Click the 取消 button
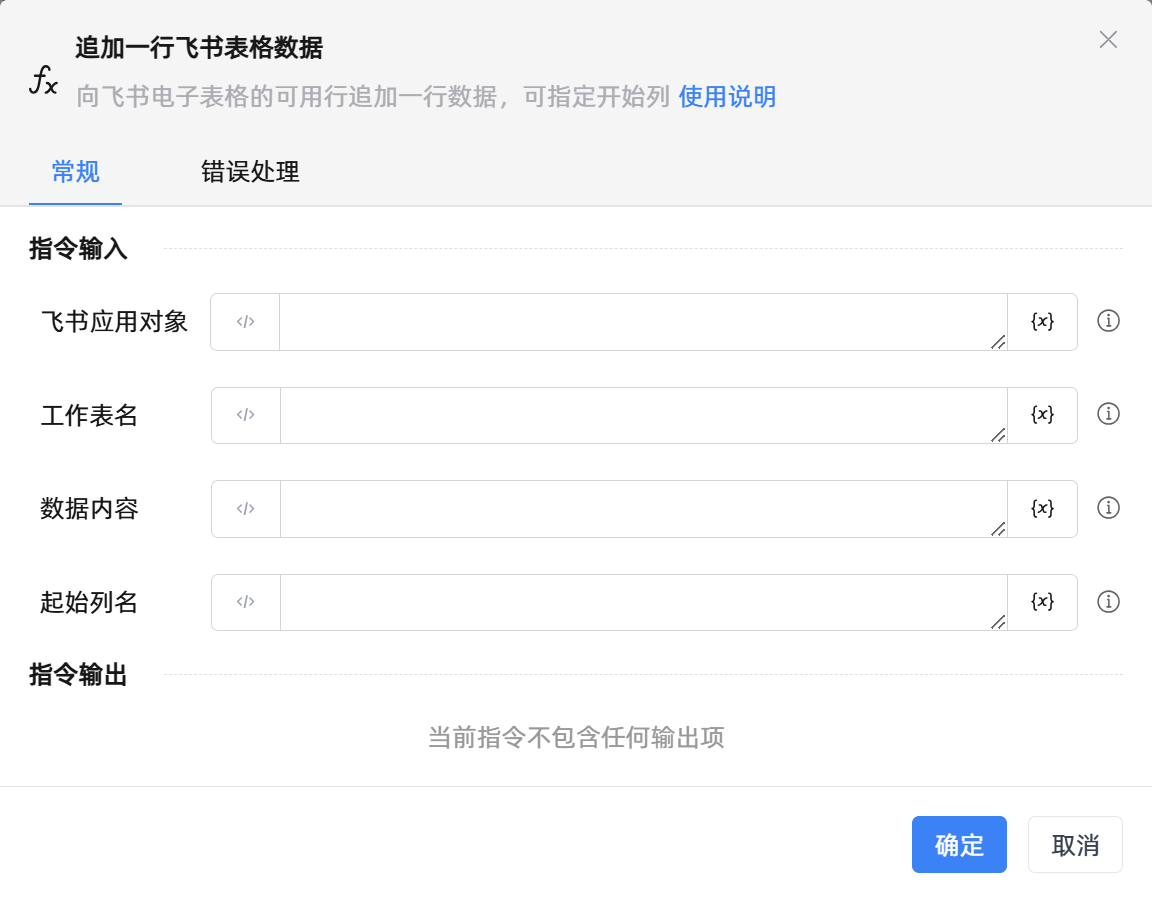1152x902 pixels. (x=1075, y=845)
